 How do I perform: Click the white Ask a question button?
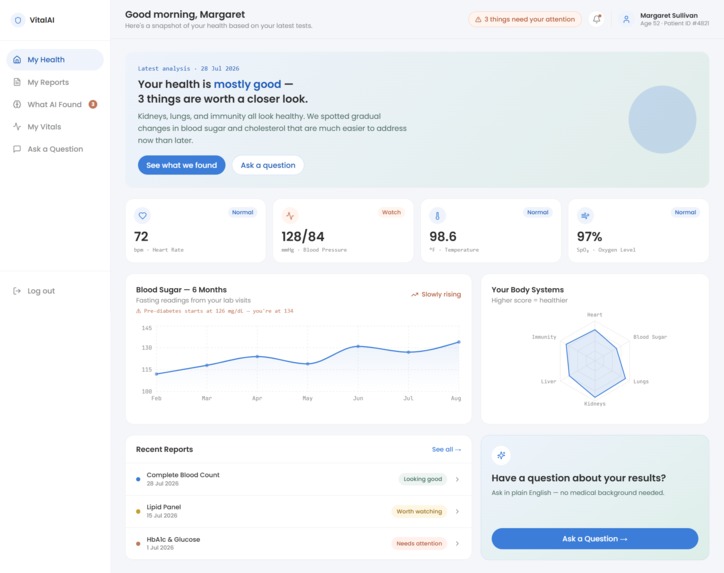[x=268, y=165]
